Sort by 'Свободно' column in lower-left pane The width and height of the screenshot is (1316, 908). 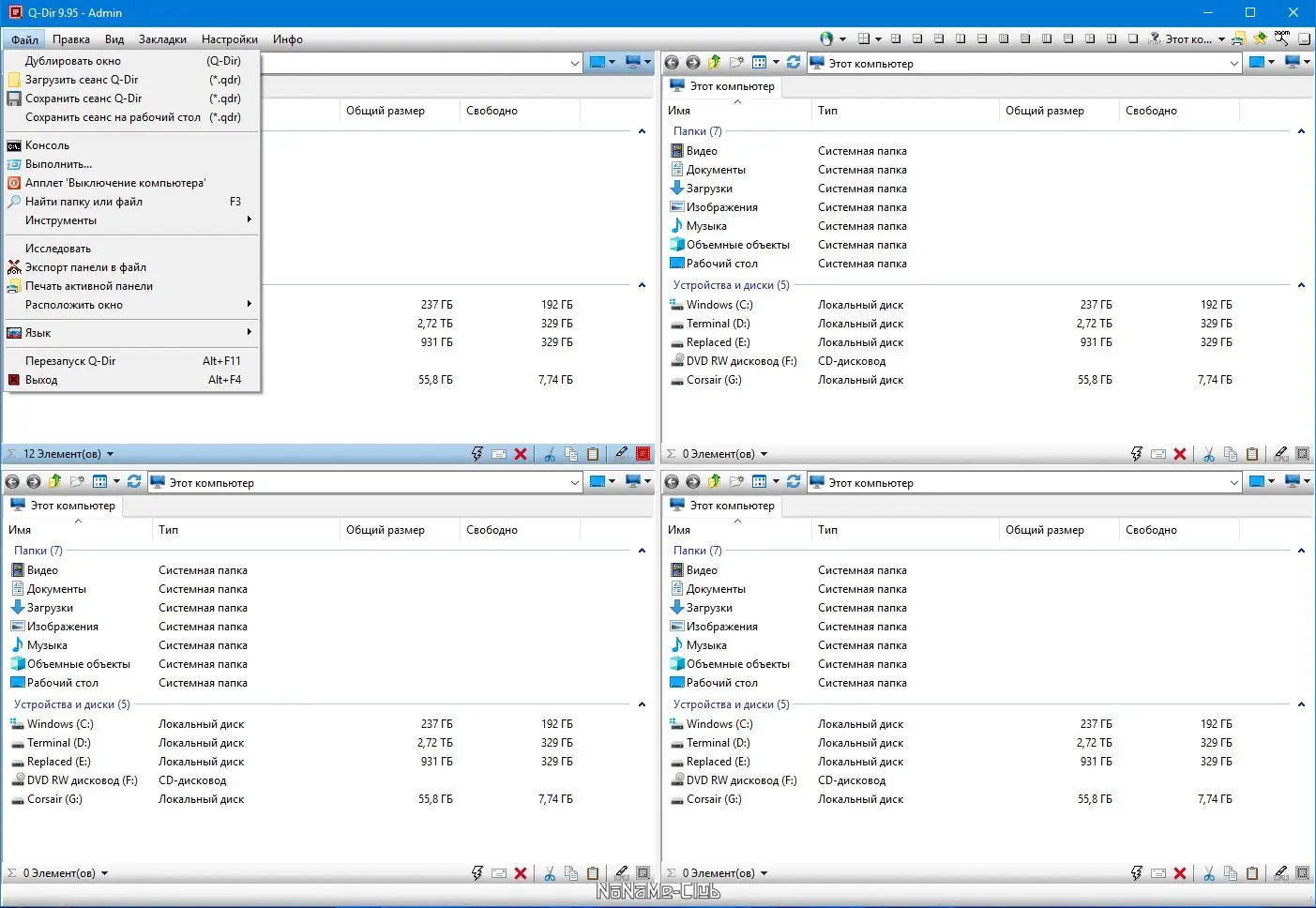pyautogui.click(x=521, y=530)
